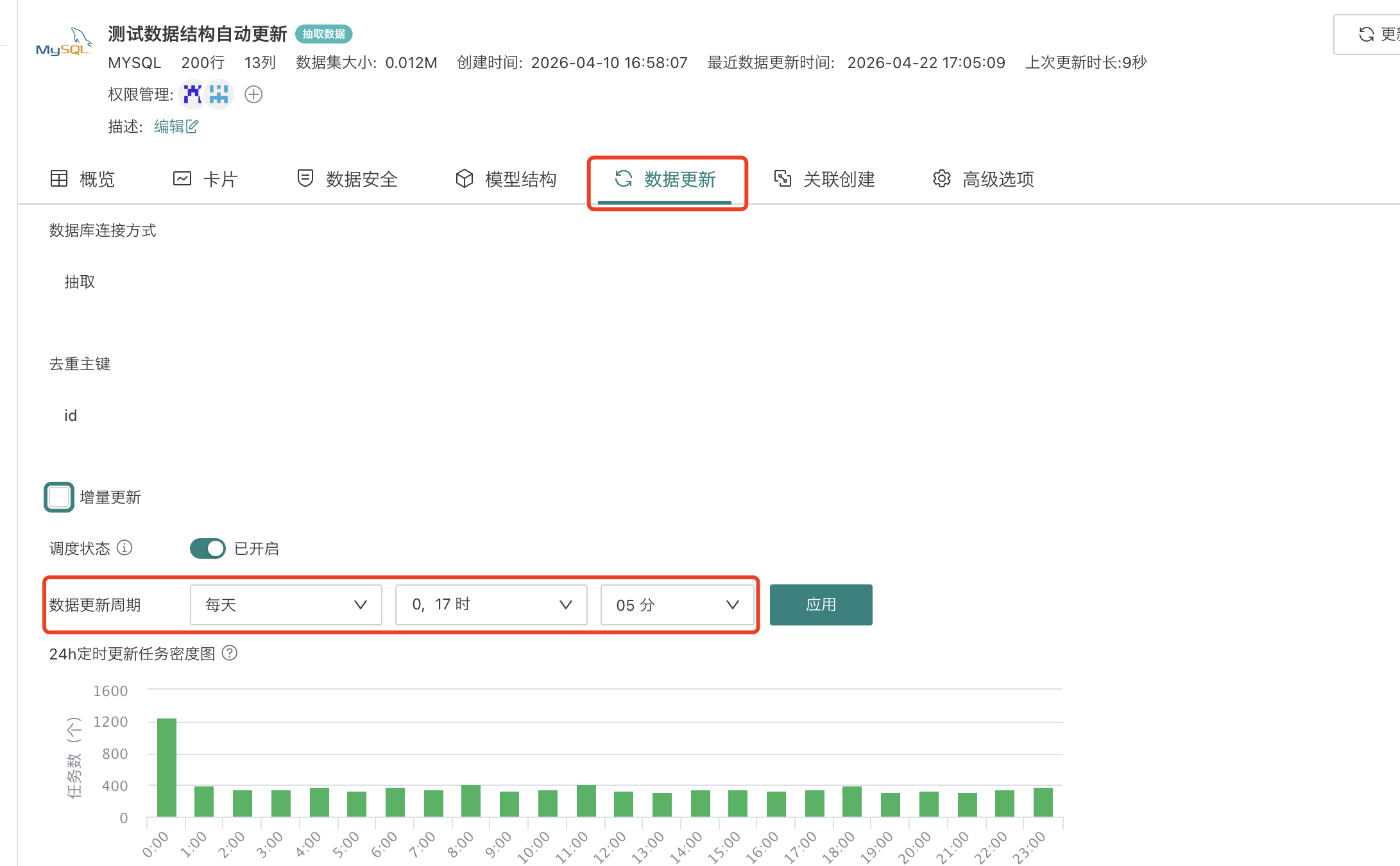The width and height of the screenshot is (1400, 866).
Task: Click the 关联创建 copy icon
Action: tap(783, 179)
